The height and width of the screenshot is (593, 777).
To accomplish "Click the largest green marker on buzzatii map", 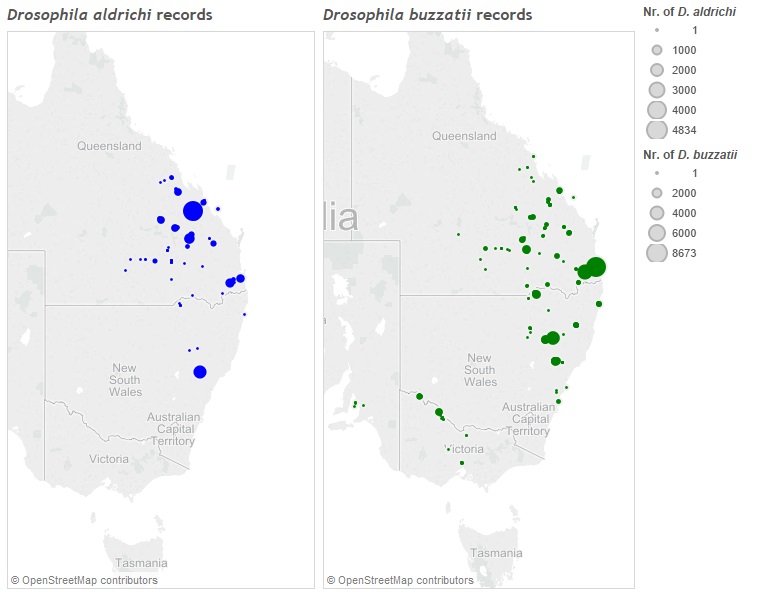I will click(596, 266).
